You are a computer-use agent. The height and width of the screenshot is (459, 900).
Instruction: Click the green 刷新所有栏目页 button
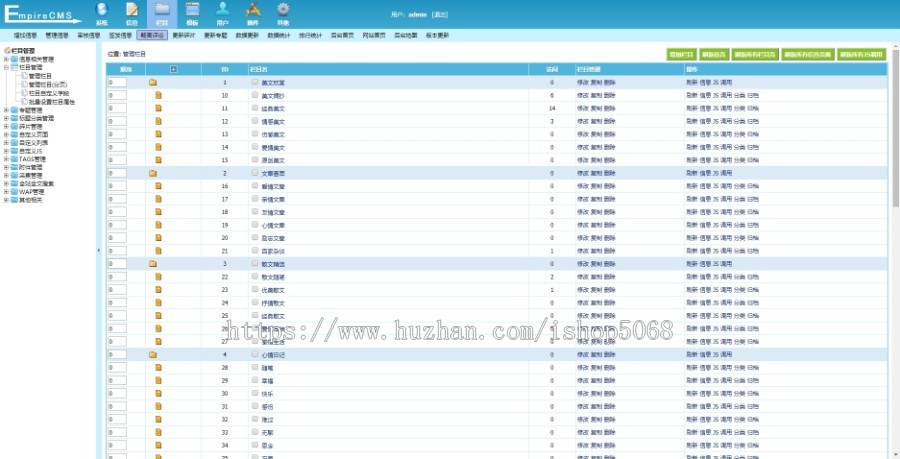[755, 55]
